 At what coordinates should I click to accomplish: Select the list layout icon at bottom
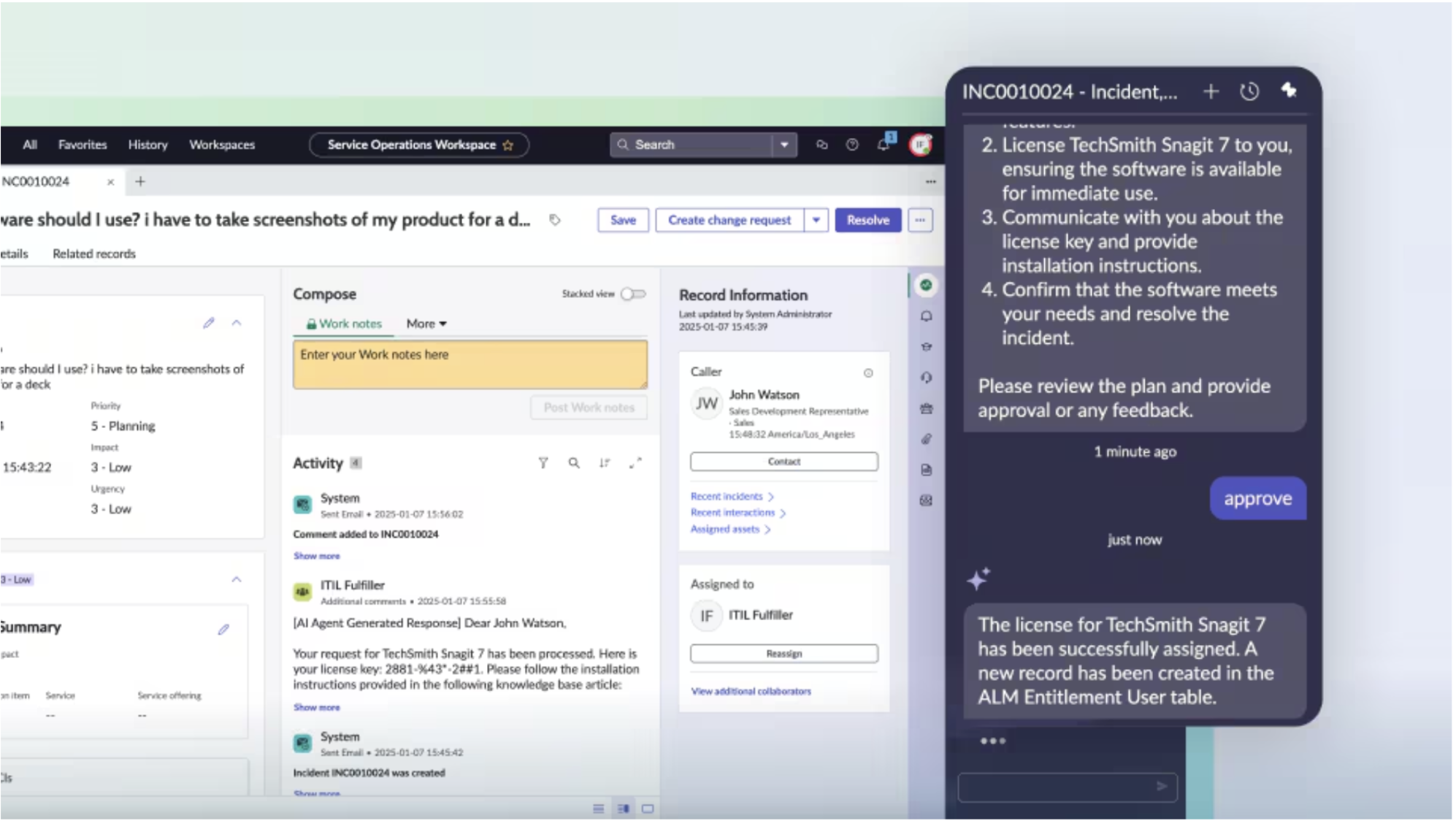(x=599, y=809)
